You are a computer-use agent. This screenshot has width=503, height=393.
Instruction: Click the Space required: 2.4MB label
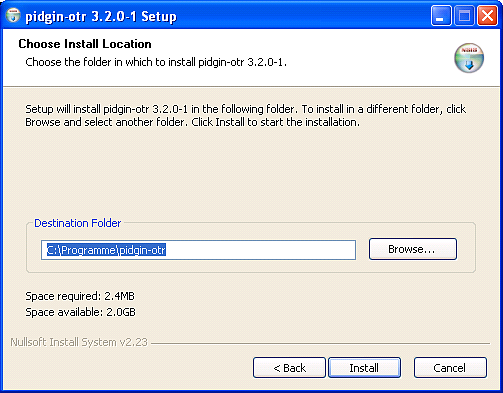coord(80,296)
